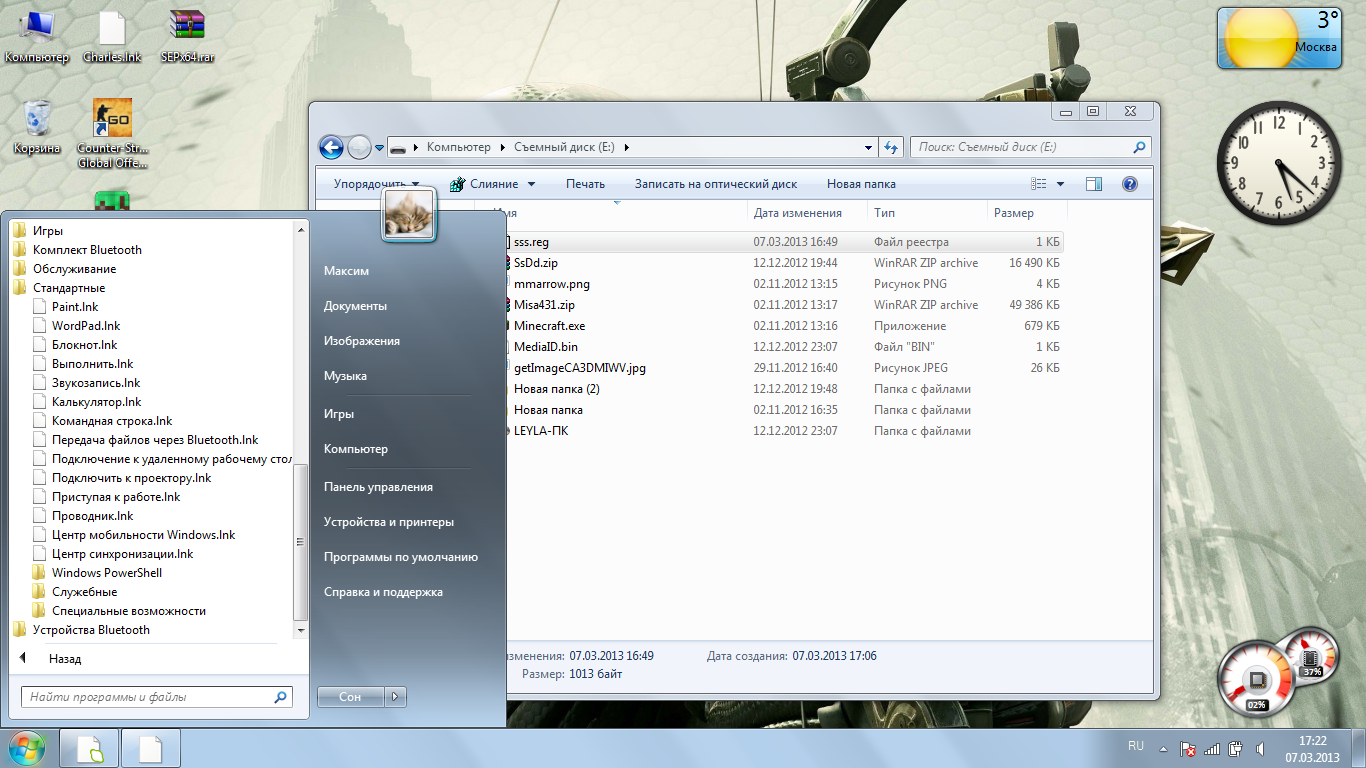This screenshot has height=768, width=1366.
Task: Open the view options dropdown arrow
Action: click(x=1060, y=184)
